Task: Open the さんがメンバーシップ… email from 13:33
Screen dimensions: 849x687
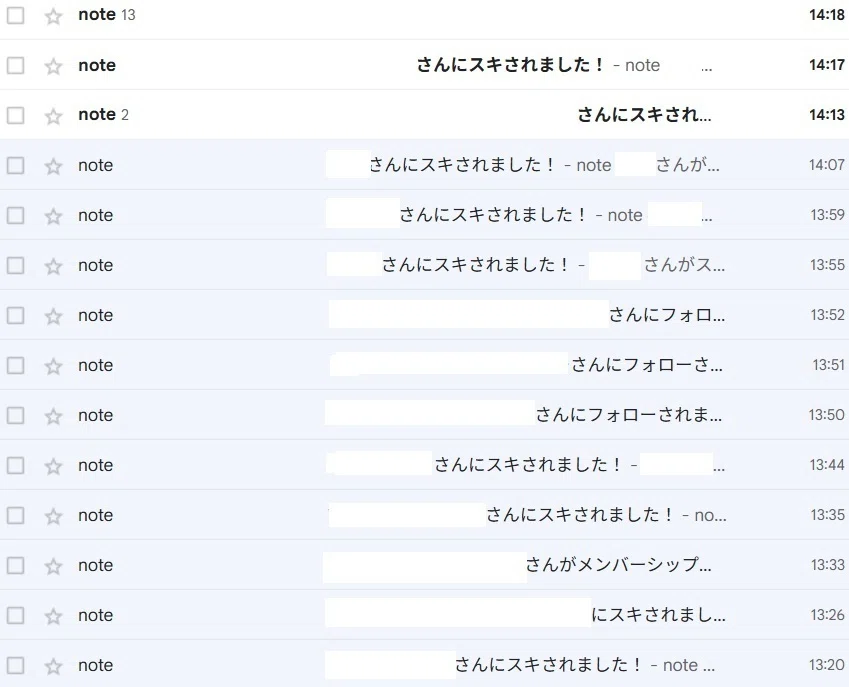Action: [618, 565]
